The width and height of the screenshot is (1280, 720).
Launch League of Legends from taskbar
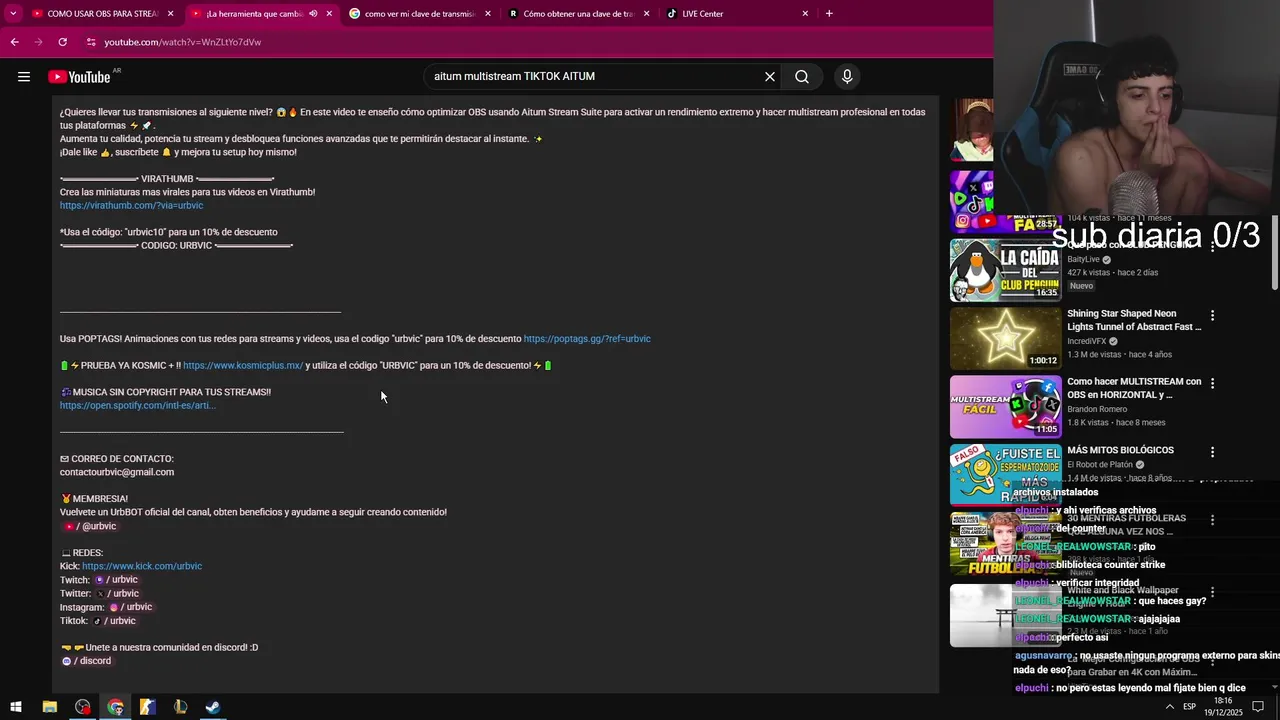(x=180, y=707)
